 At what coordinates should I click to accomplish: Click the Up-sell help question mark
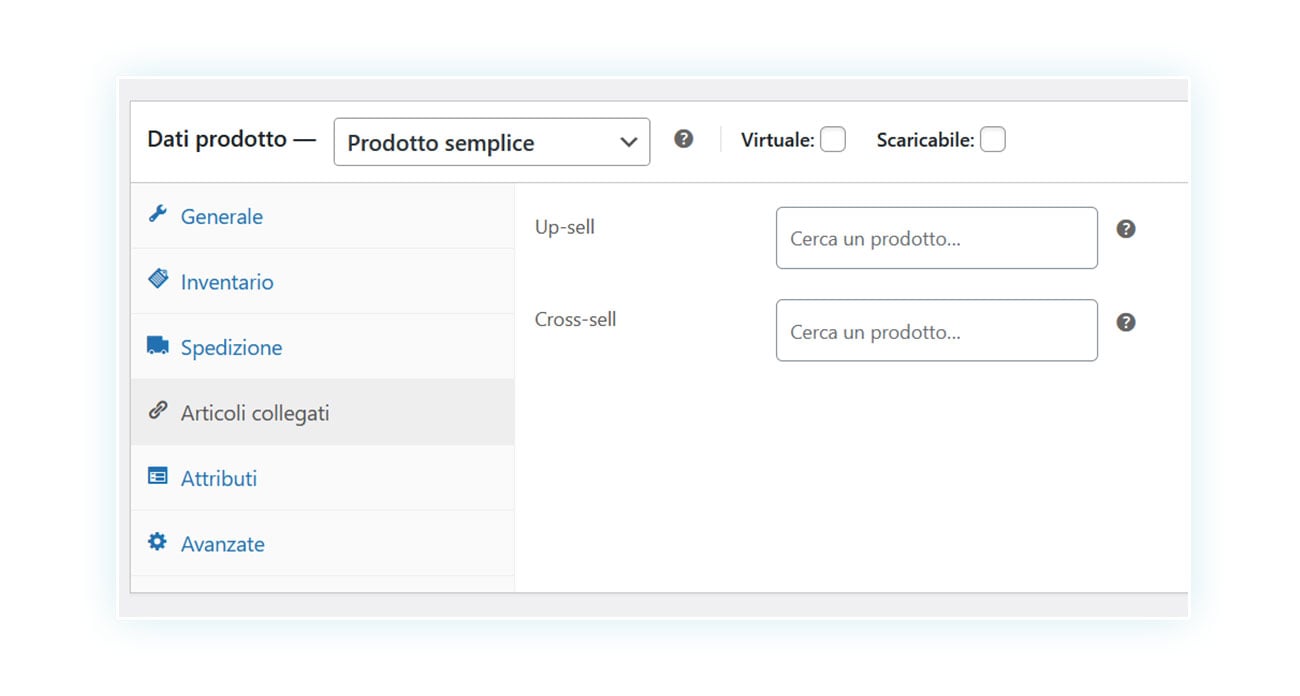tap(1126, 229)
